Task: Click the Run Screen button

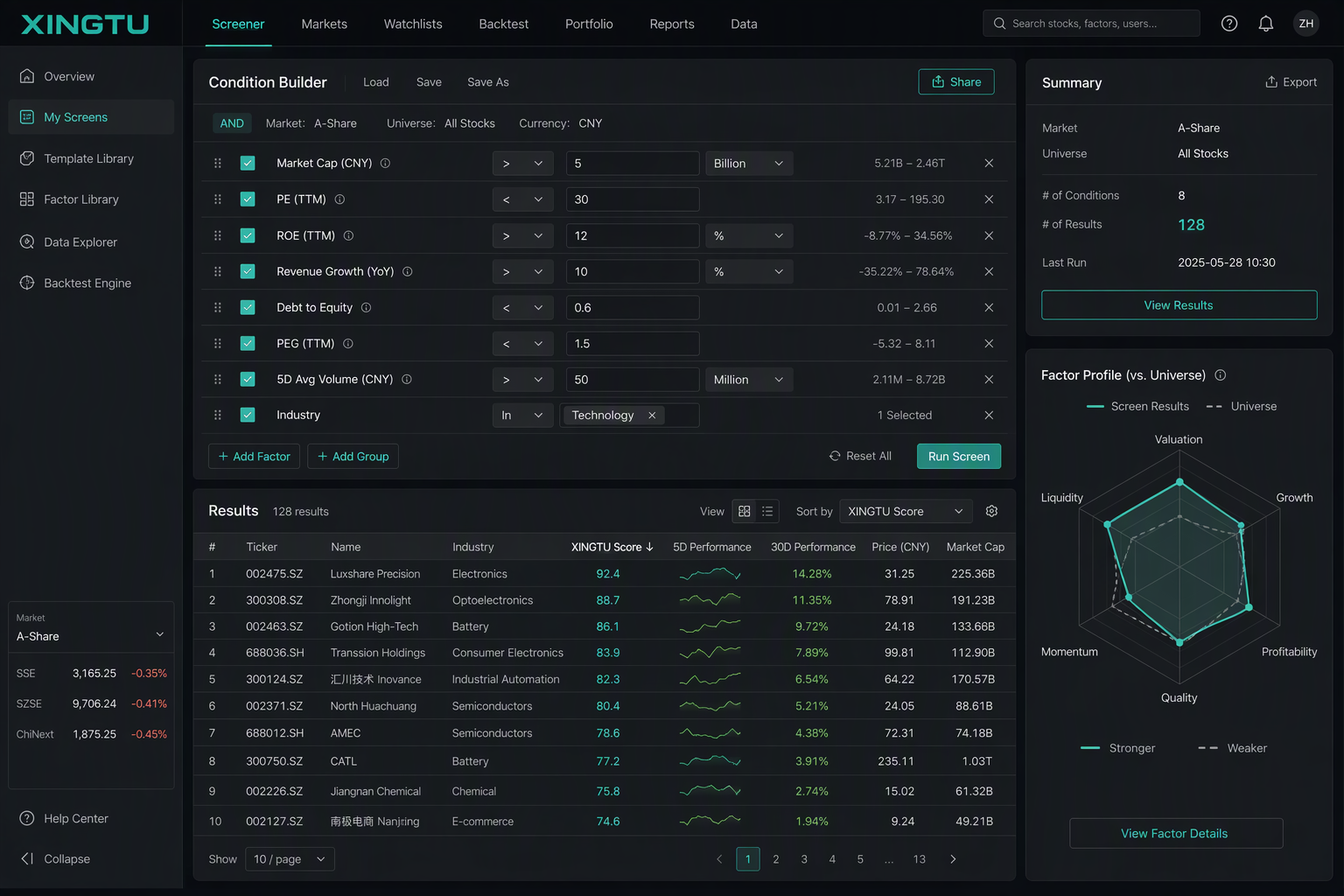Action: coord(959,457)
